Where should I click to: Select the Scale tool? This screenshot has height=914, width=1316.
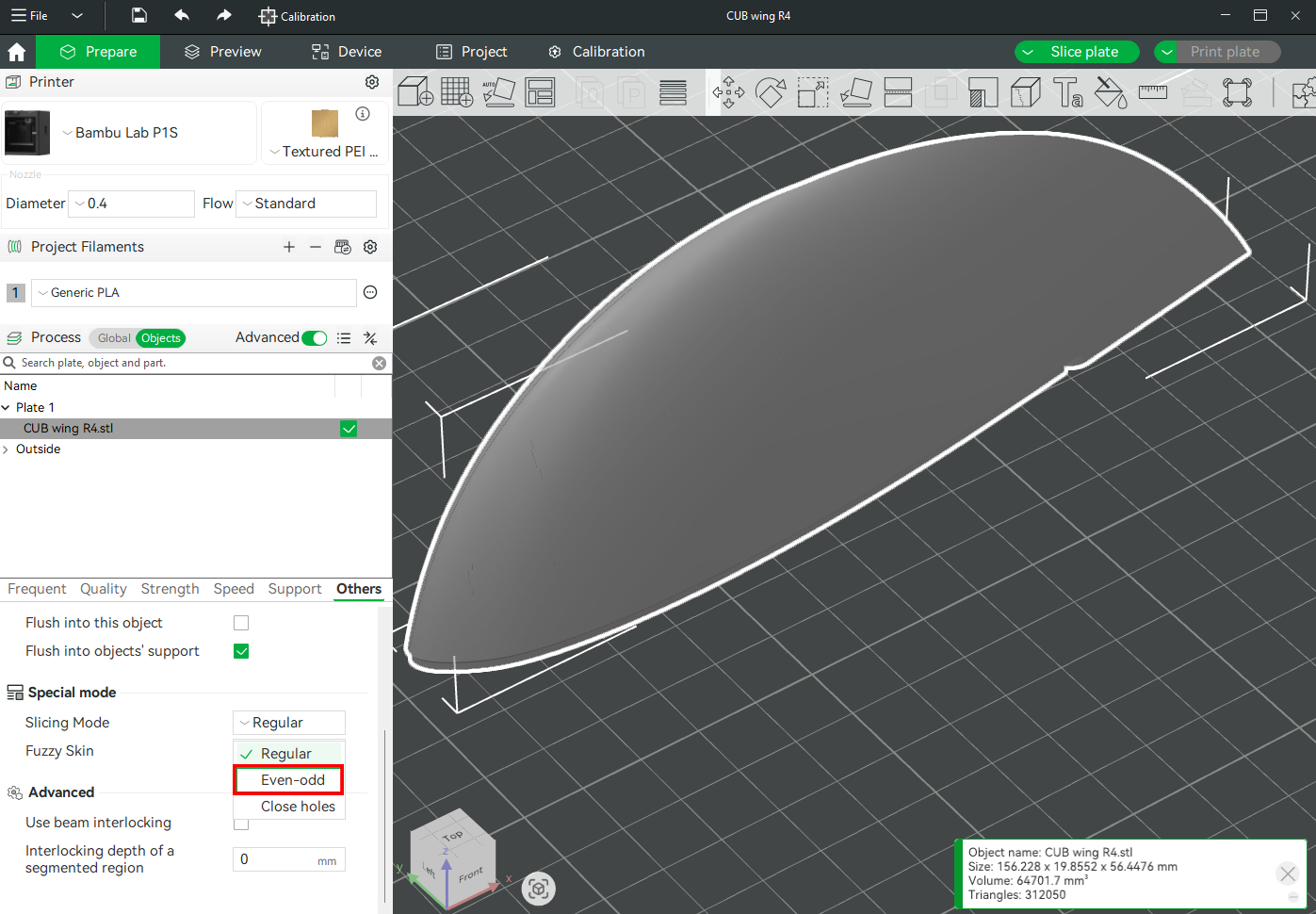tap(813, 92)
